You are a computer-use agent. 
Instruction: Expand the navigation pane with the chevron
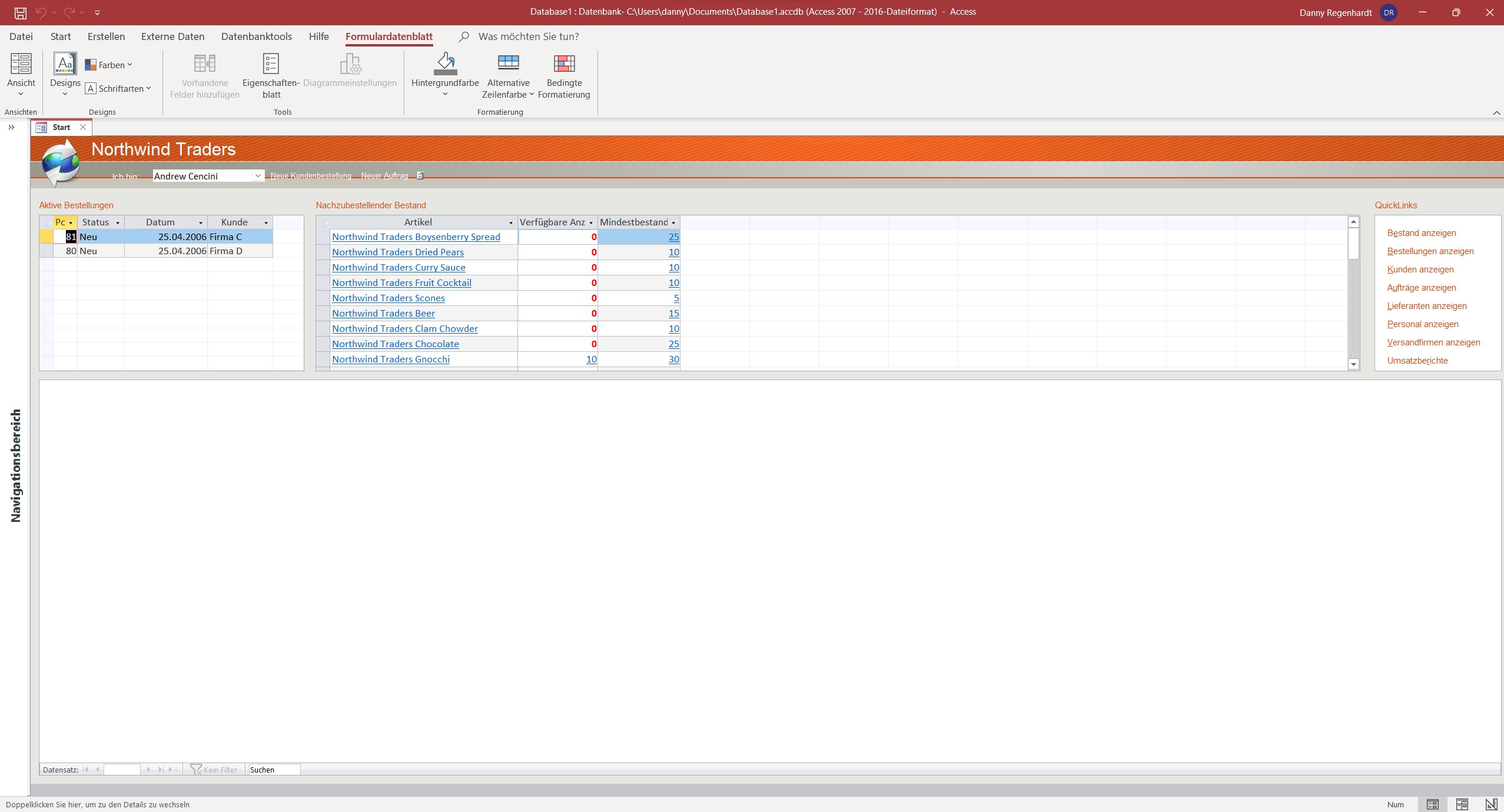coord(11,127)
